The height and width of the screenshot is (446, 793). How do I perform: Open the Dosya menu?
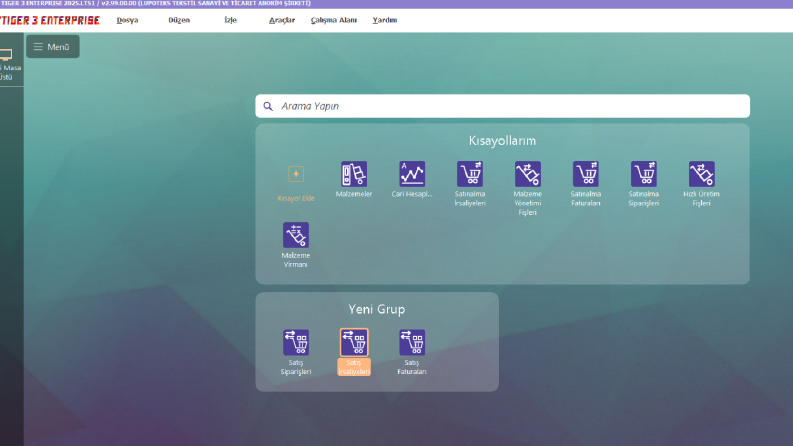(127, 20)
